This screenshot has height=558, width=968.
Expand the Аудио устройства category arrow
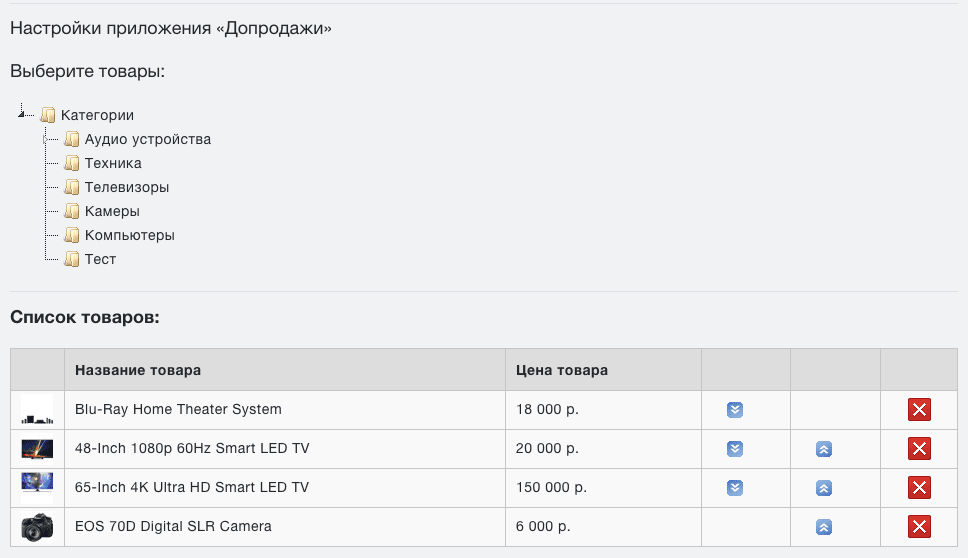45,140
